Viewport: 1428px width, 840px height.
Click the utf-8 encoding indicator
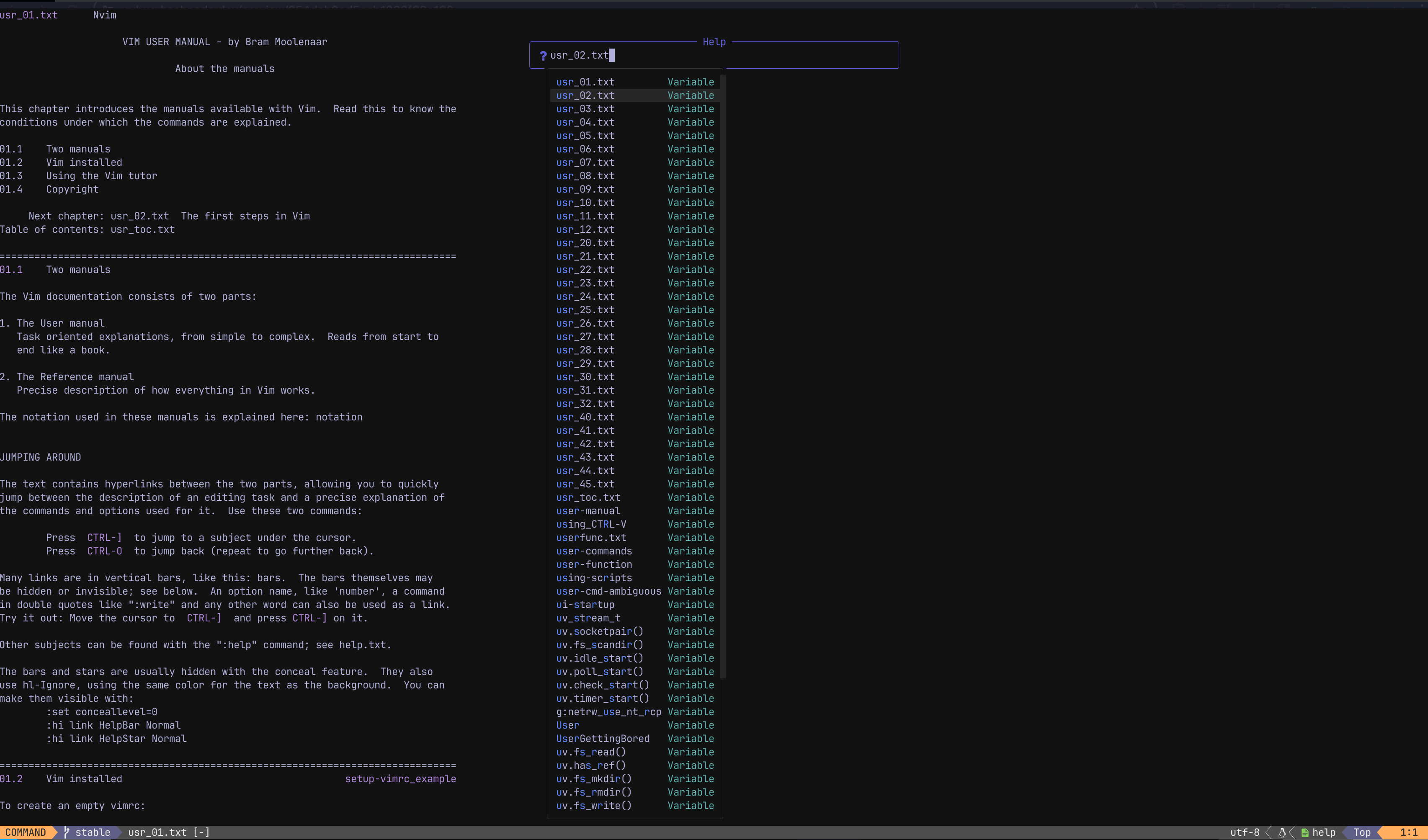pyautogui.click(x=1245, y=832)
